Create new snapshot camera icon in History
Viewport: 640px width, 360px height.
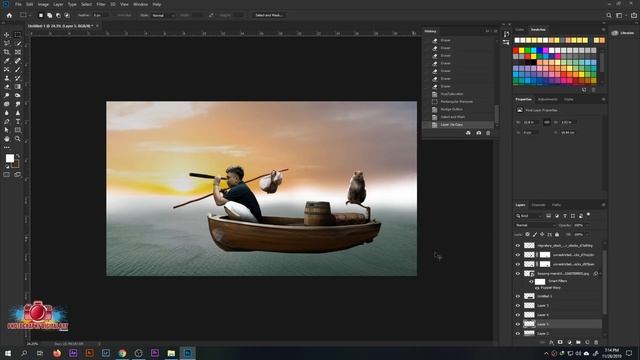tap(478, 133)
